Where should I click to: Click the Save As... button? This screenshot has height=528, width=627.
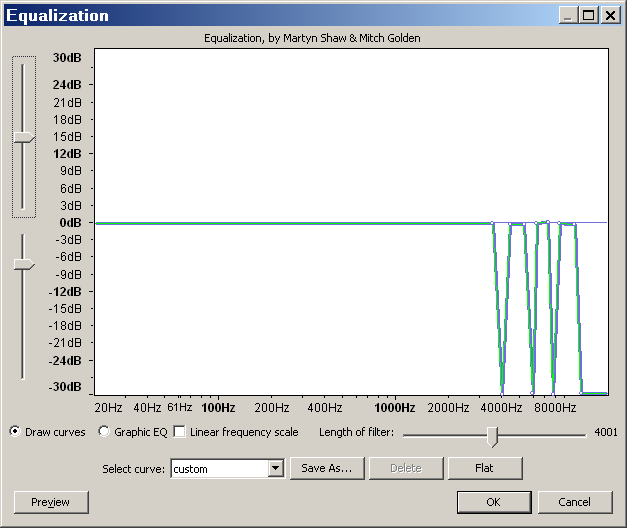[327, 468]
